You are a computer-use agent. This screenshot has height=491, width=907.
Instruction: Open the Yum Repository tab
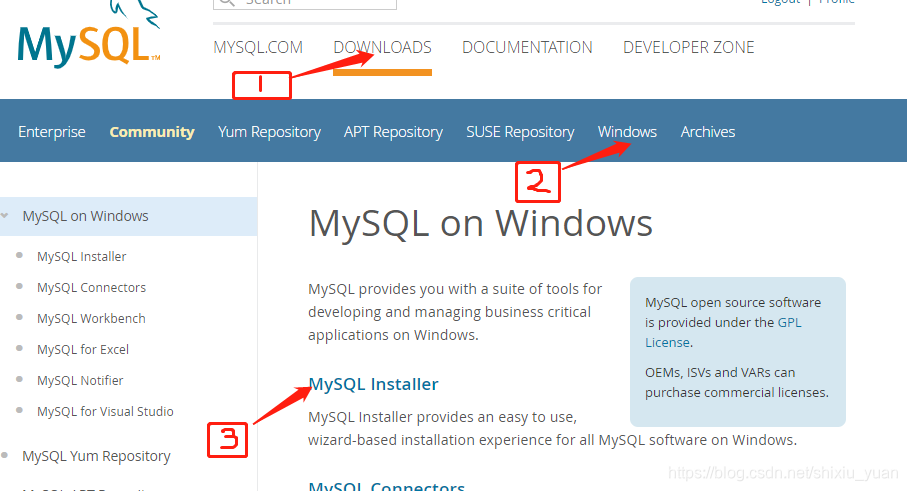269,132
